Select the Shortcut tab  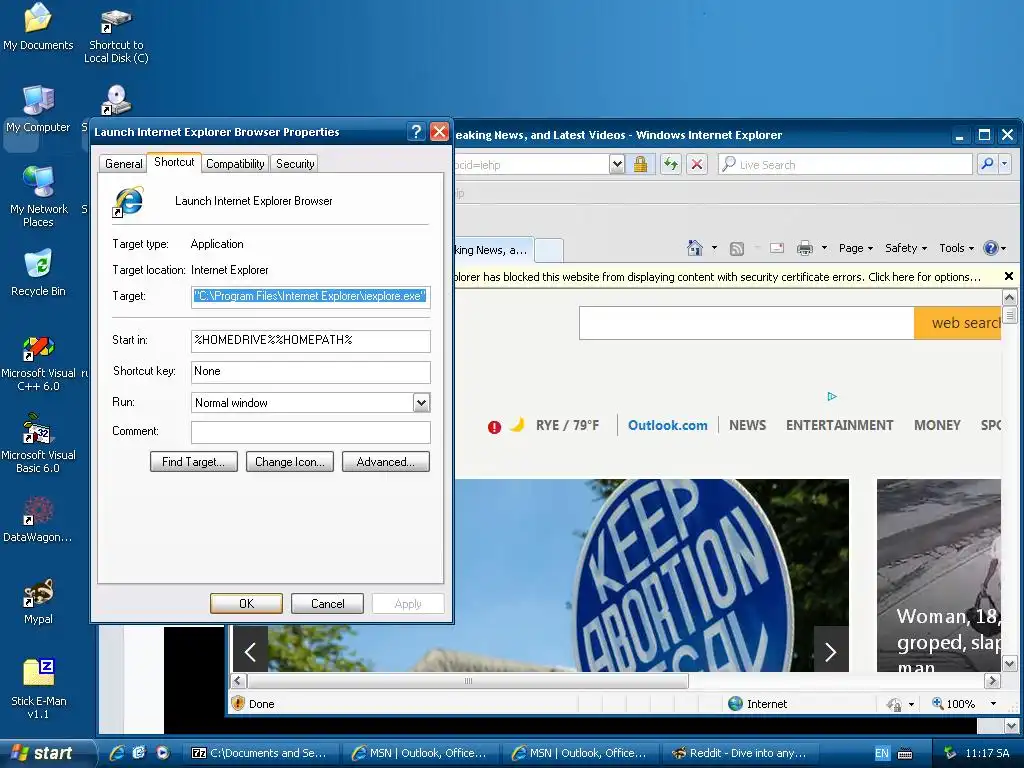pos(174,162)
